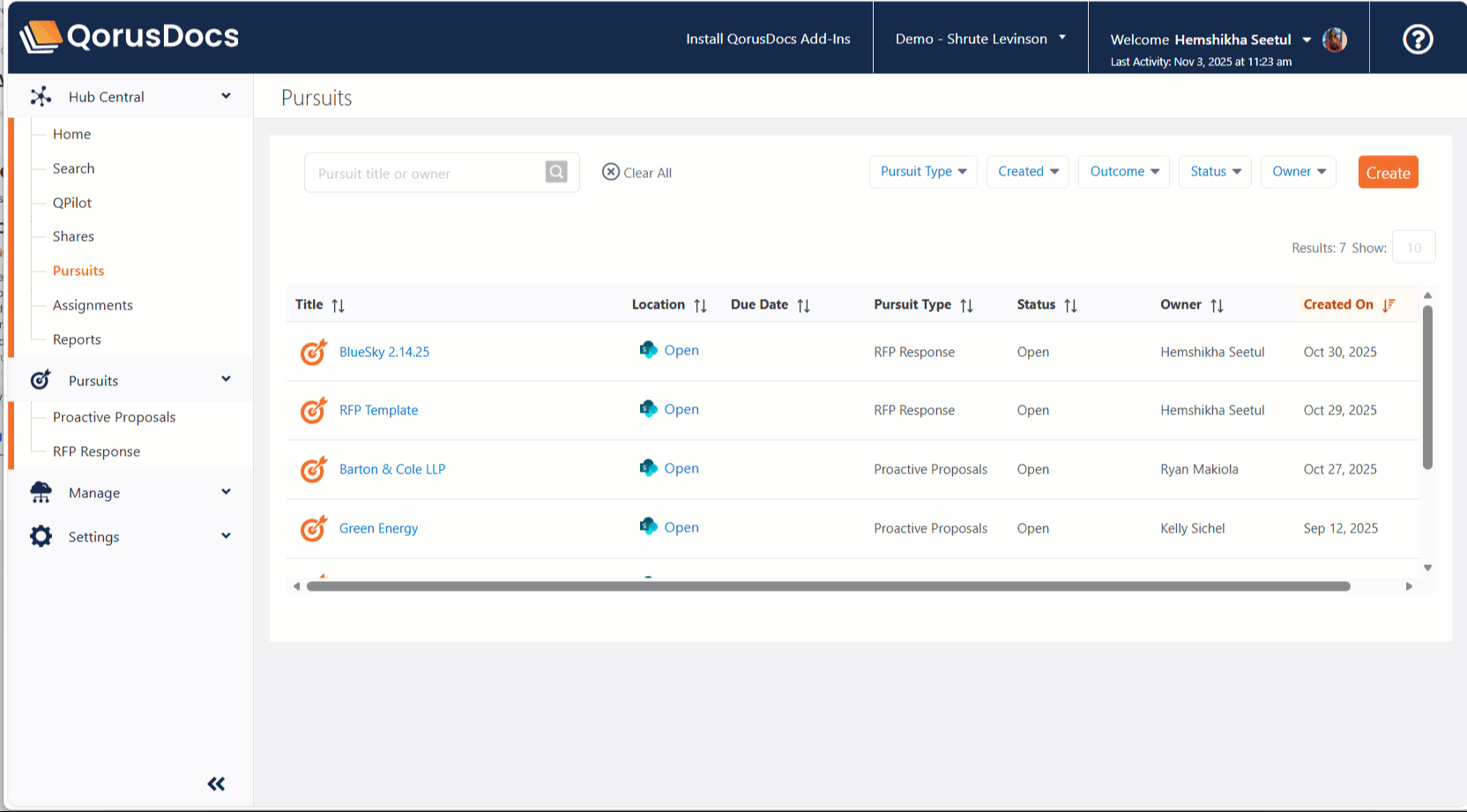Sort by Due Date column arrows
1467x812 pixels.
click(803, 305)
